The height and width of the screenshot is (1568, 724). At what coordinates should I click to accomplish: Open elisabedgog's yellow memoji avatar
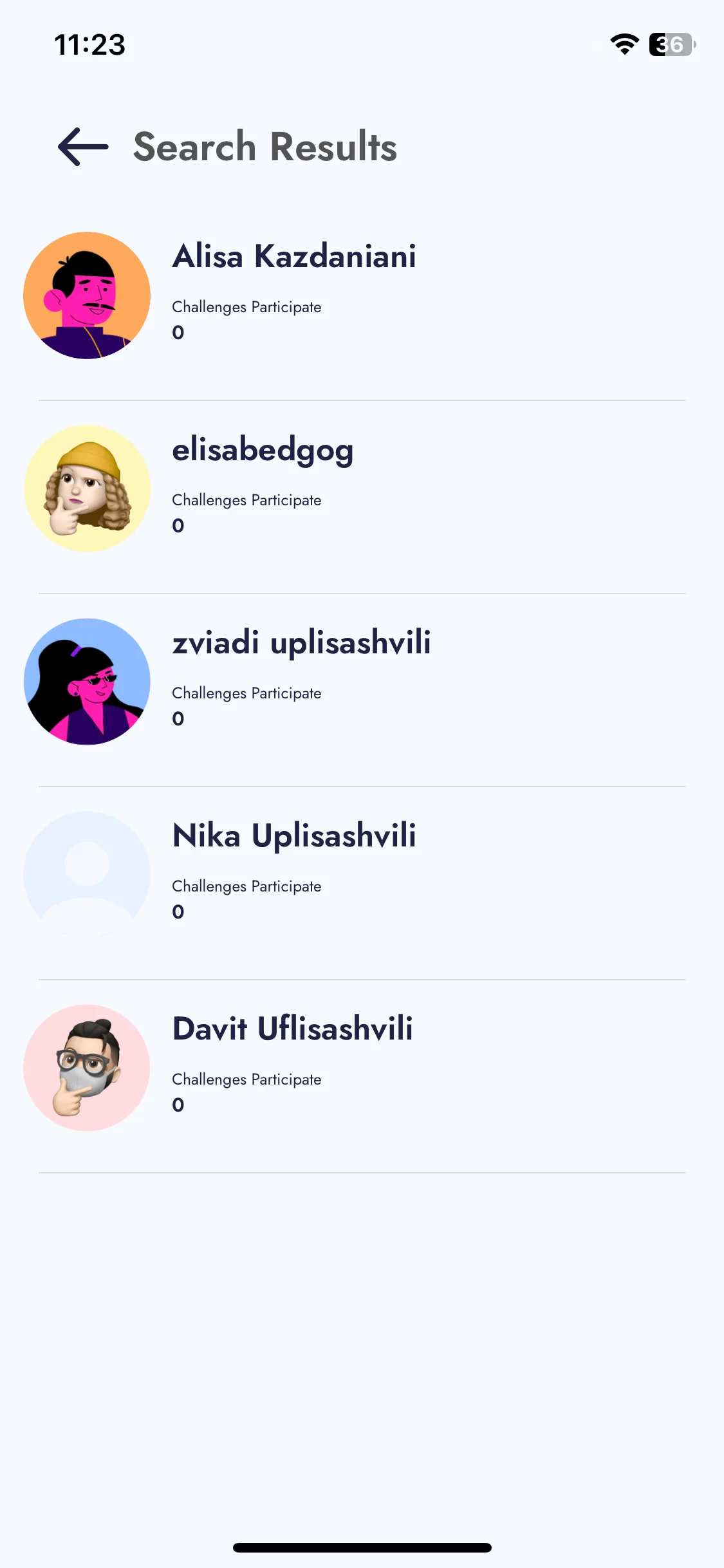(87, 489)
